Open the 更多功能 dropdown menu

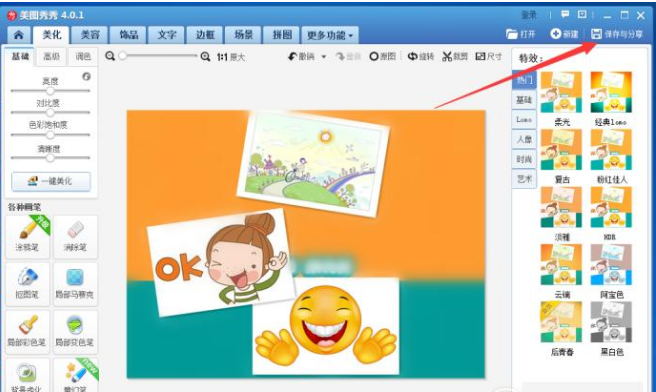330,35
